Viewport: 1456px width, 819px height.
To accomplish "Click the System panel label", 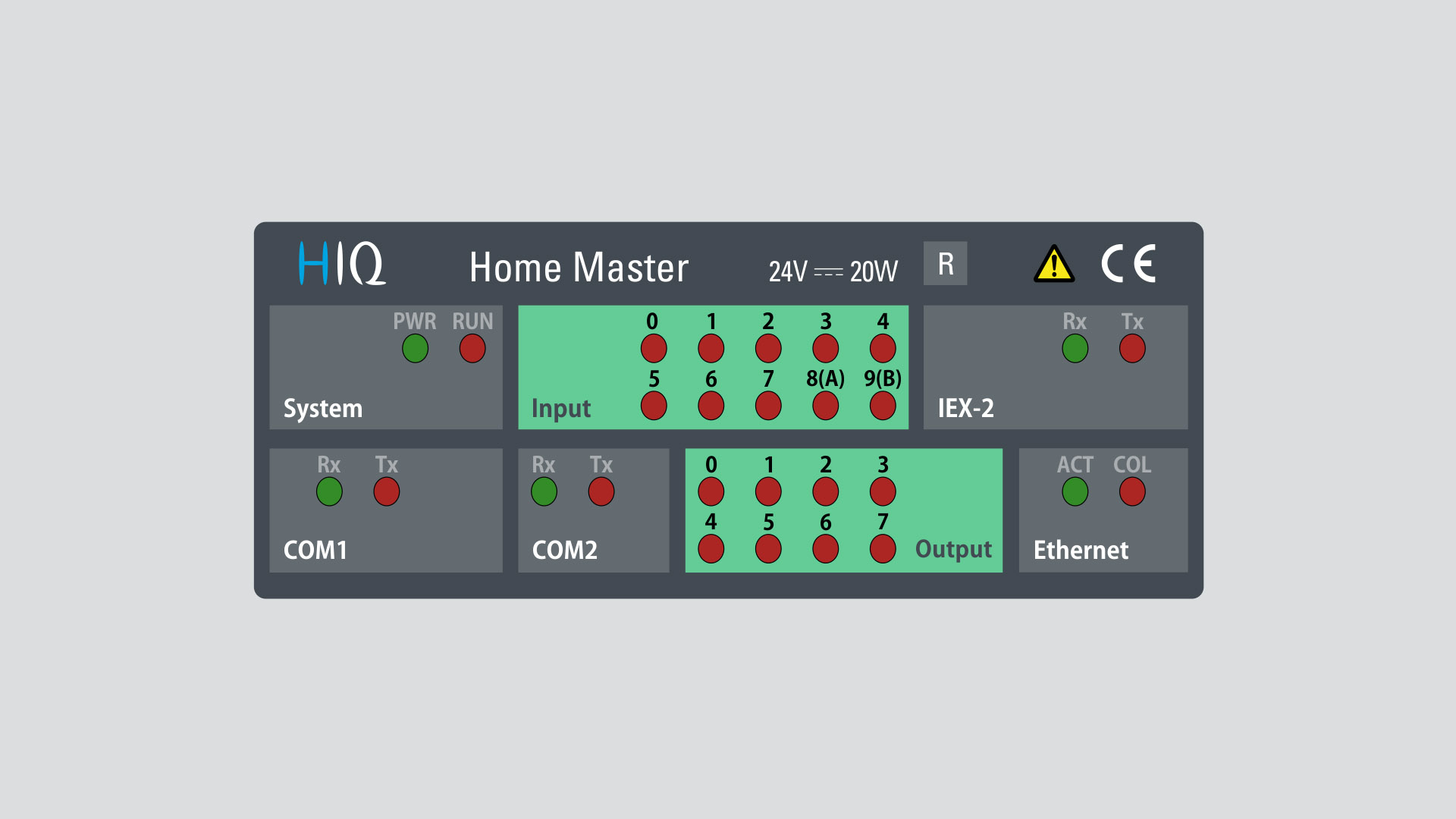I will pos(323,409).
